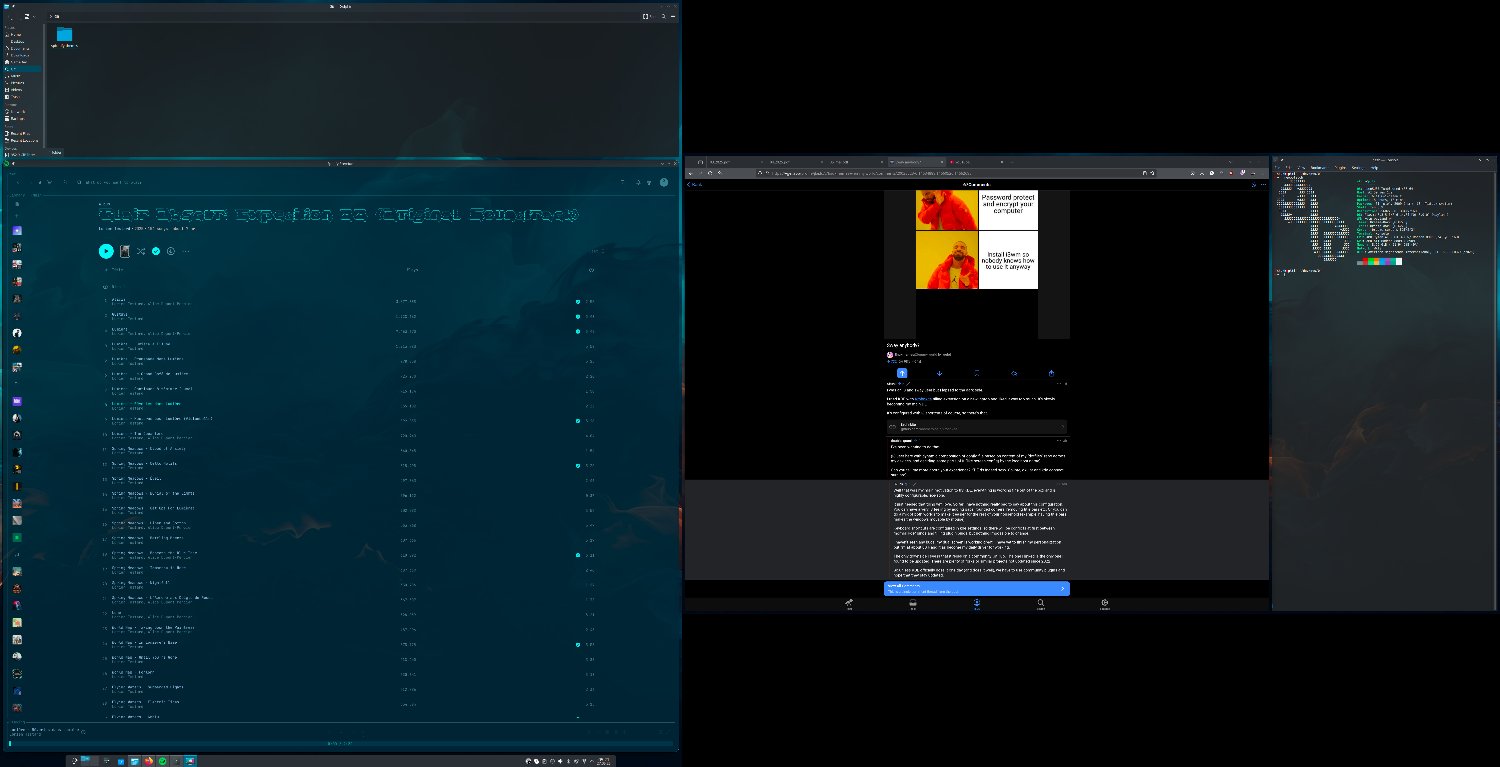Toggle the saved checkmark on the second track
Viewport: 1500px width, 767px height.
coord(578,317)
